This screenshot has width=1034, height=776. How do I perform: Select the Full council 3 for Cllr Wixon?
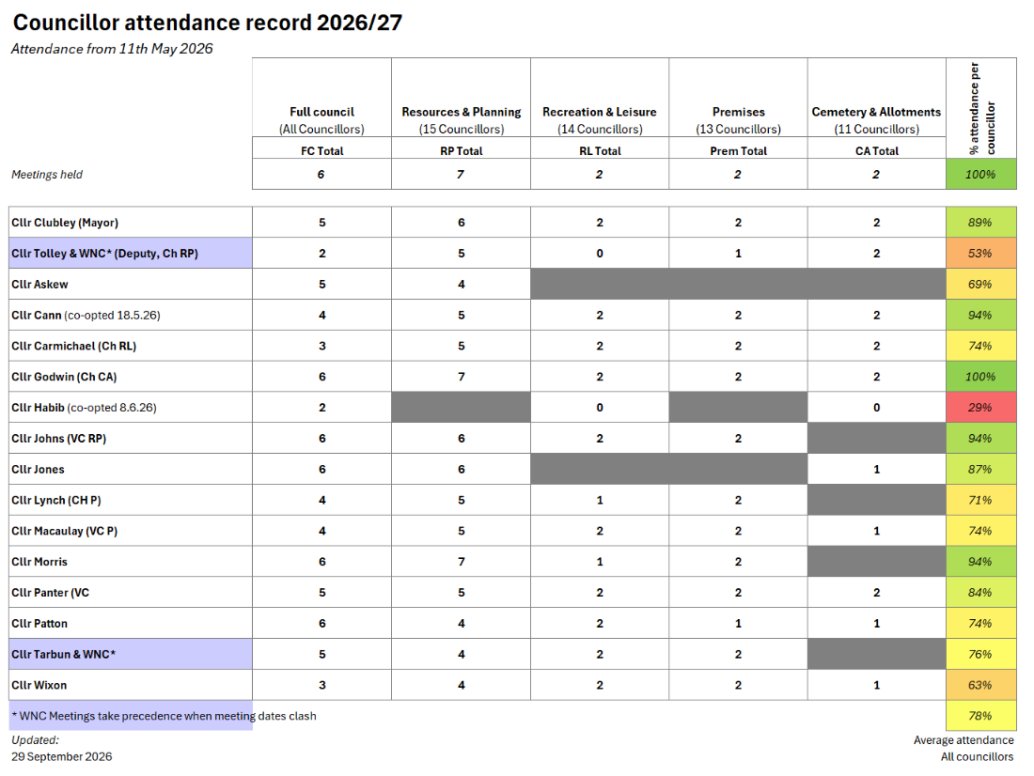[322, 685]
